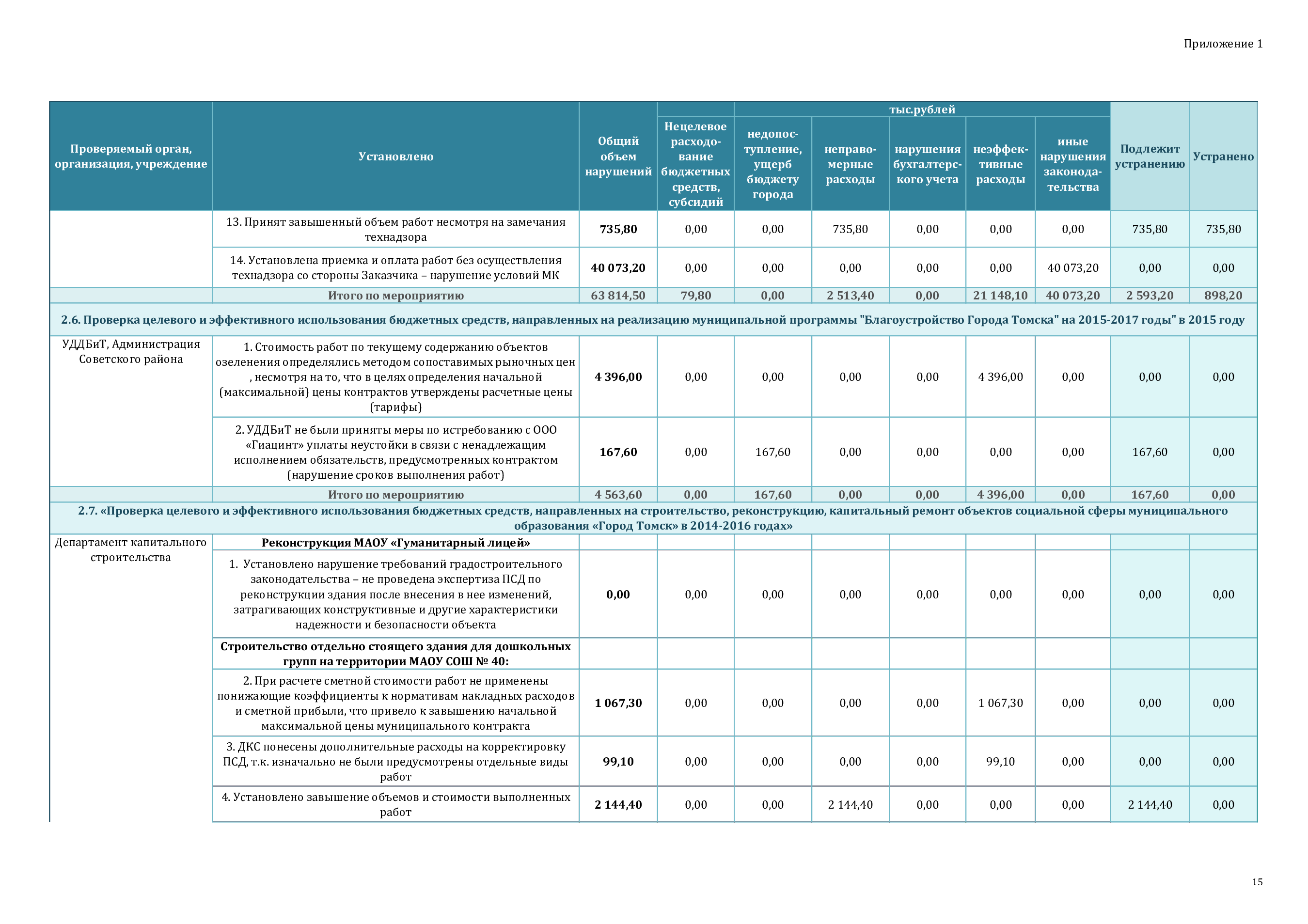
Task: Click section heading 2.6 about Благоустройство программа
Action: [652, 320]
